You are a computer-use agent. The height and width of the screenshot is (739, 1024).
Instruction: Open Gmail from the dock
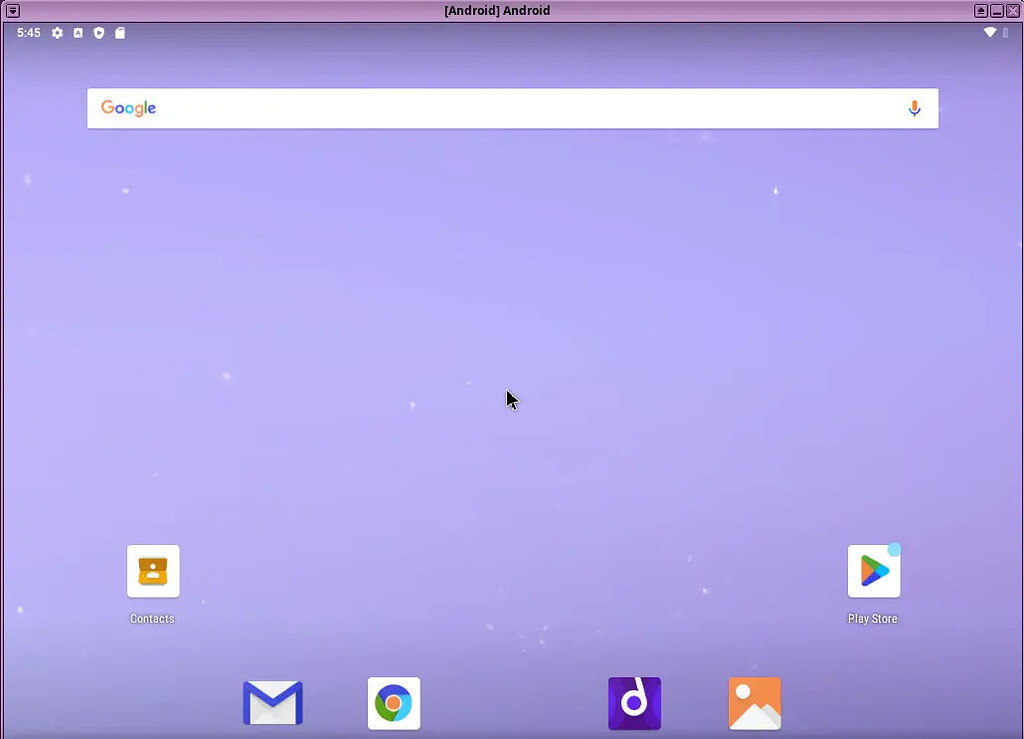click(272, 703)
